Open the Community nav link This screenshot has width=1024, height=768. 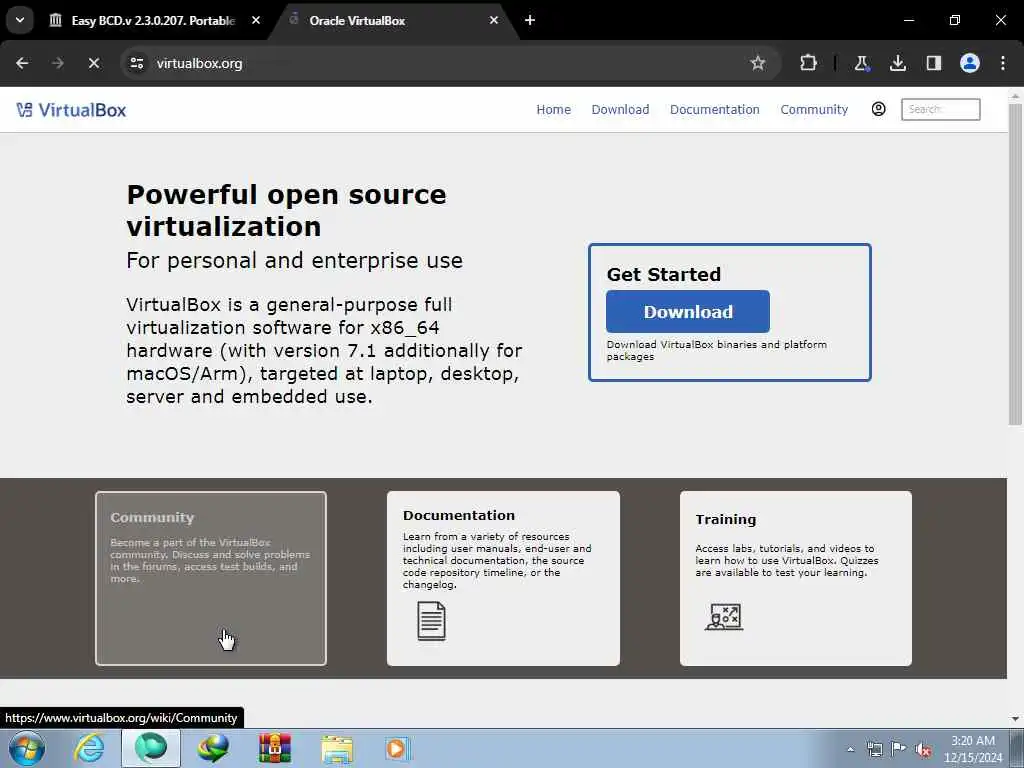(x=814, y=110)
